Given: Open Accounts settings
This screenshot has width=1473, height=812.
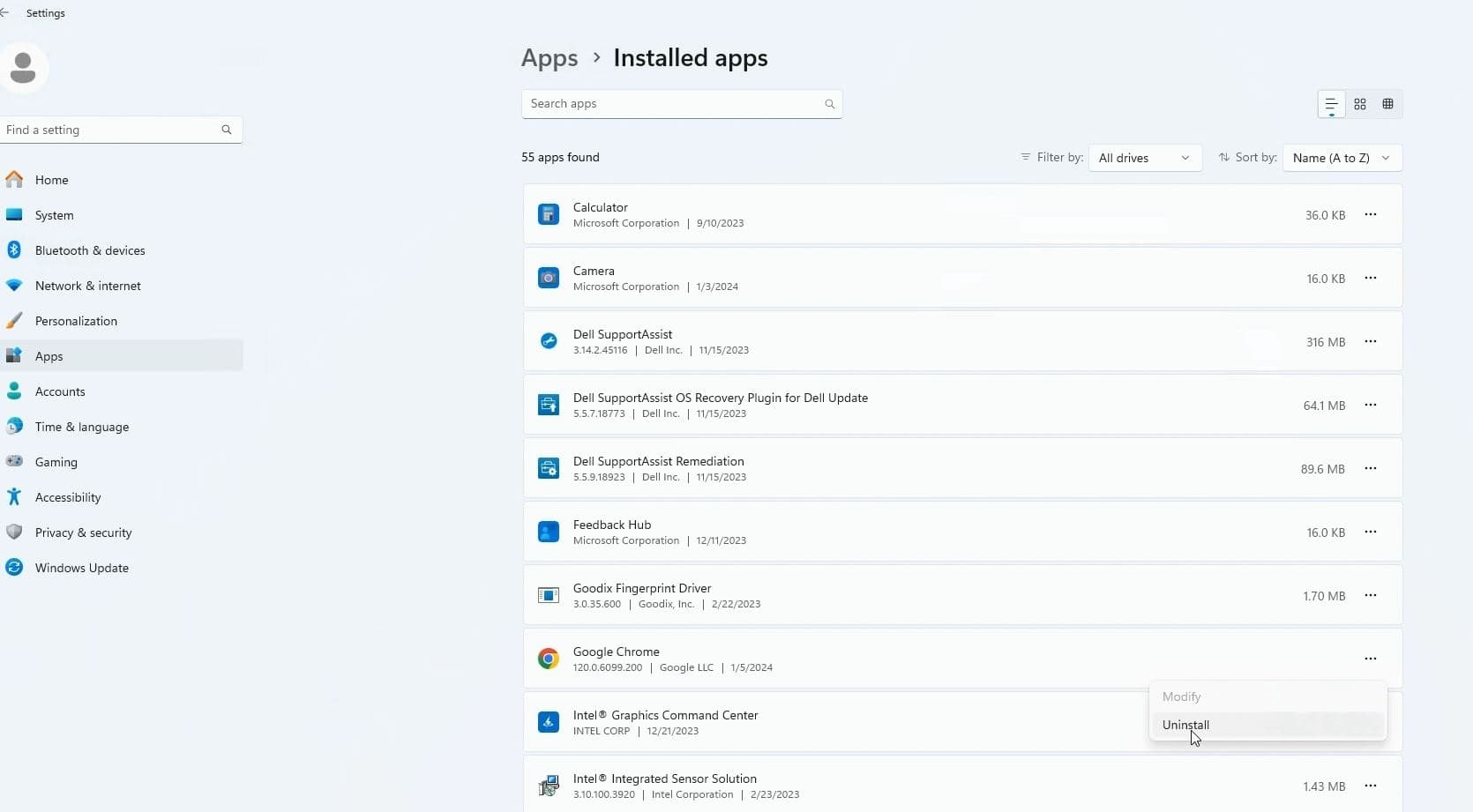Looking at the screenshot, I should click(121, 391).
